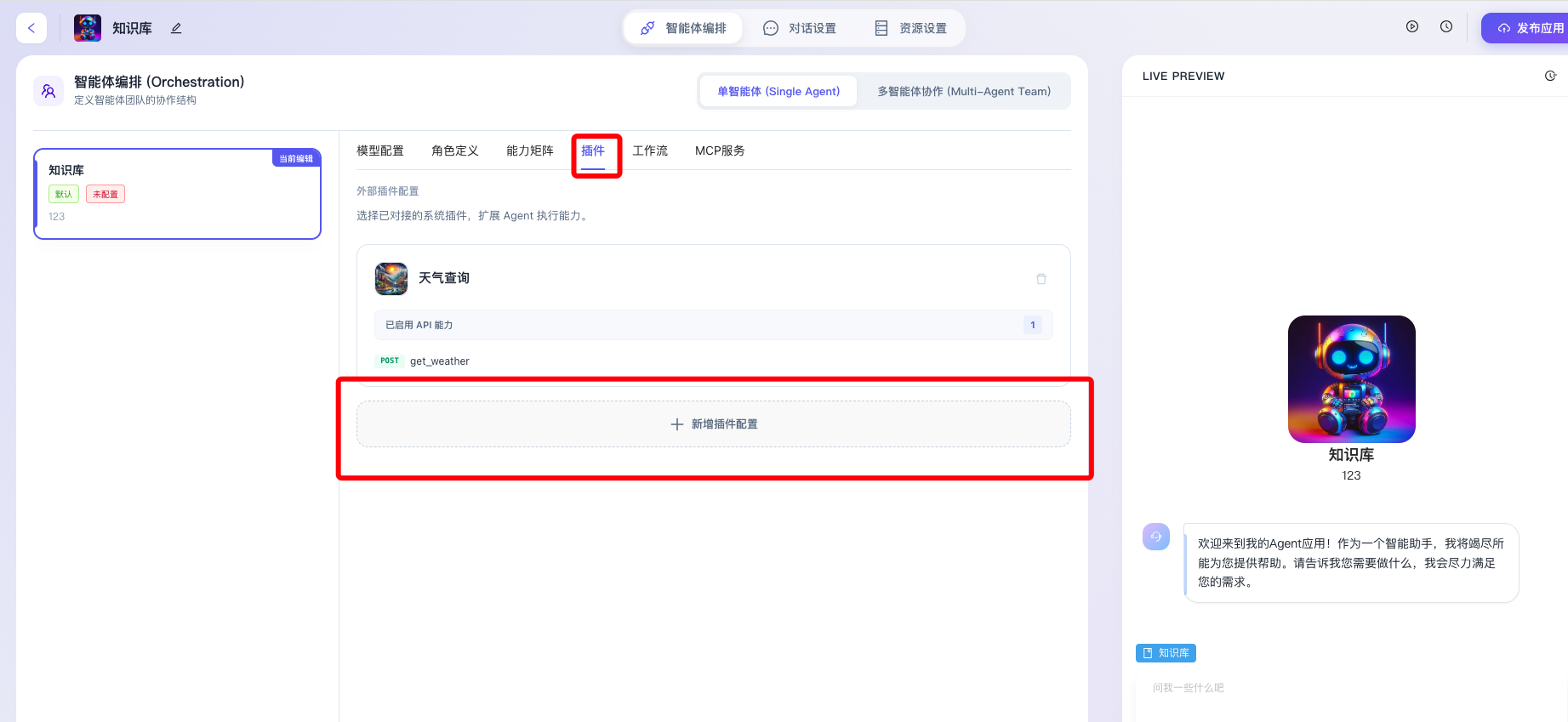Click the pencil edit icon beside 知识库

[176, 28]
